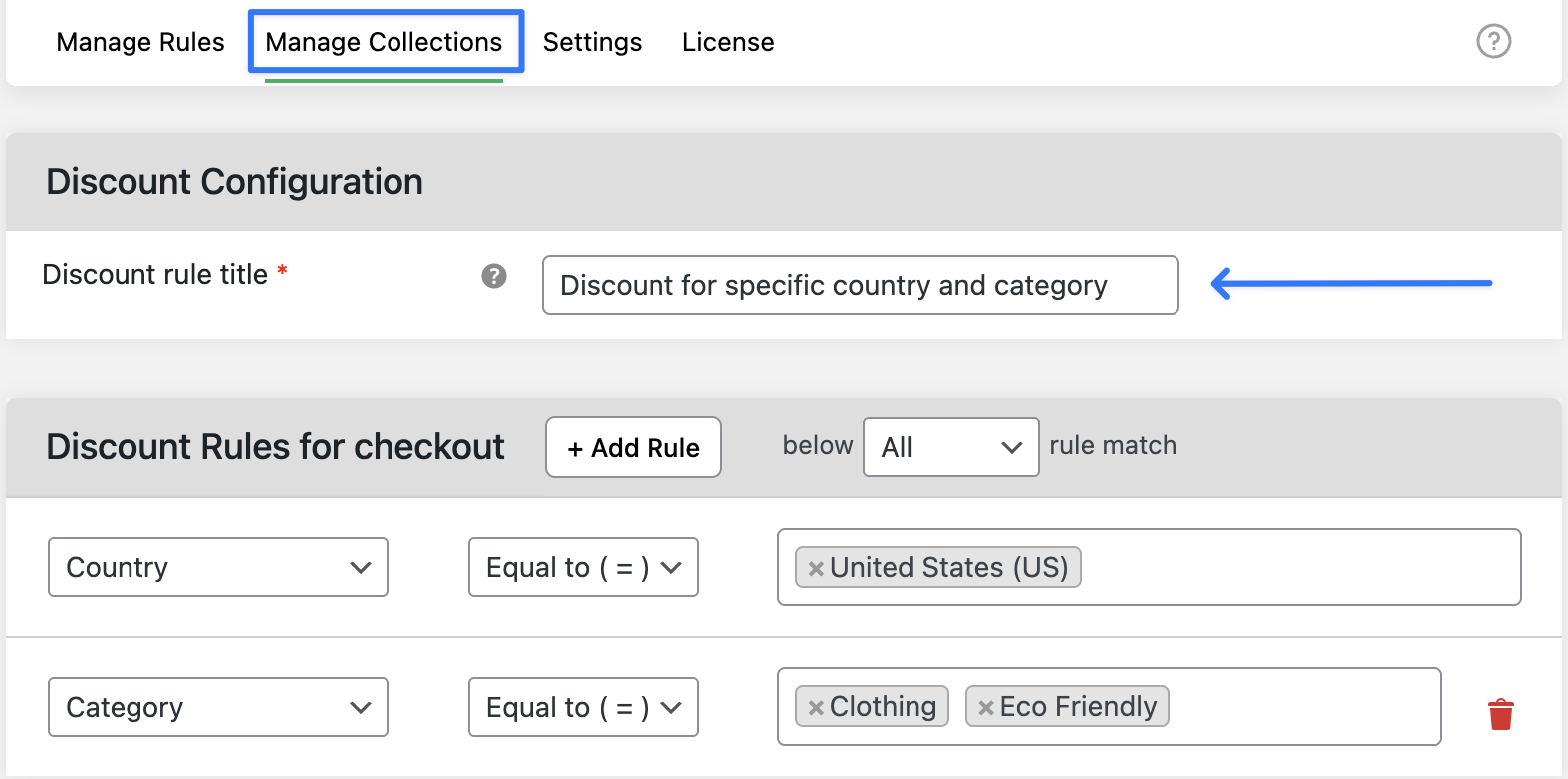Remove the Eco Friendly category tag

coord(986,707)
